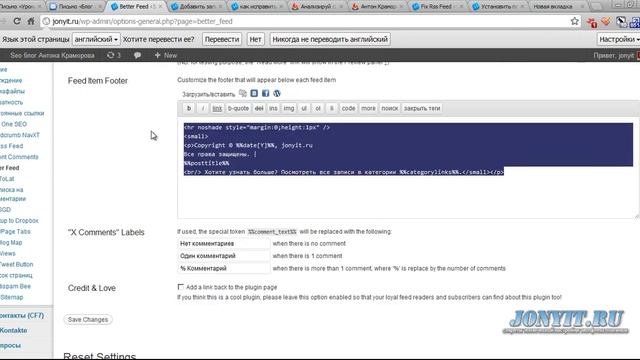Screen dimensions: 640x360
Task: Insert a b-quote tag
Action: 238,108
